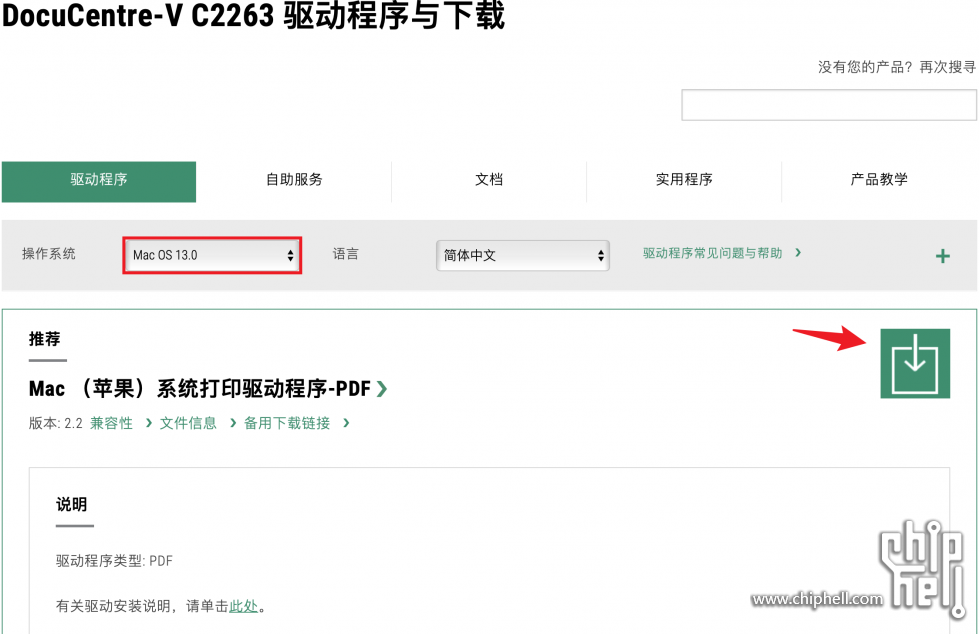Click the 此处 installation instructions link

coord(244,606)
